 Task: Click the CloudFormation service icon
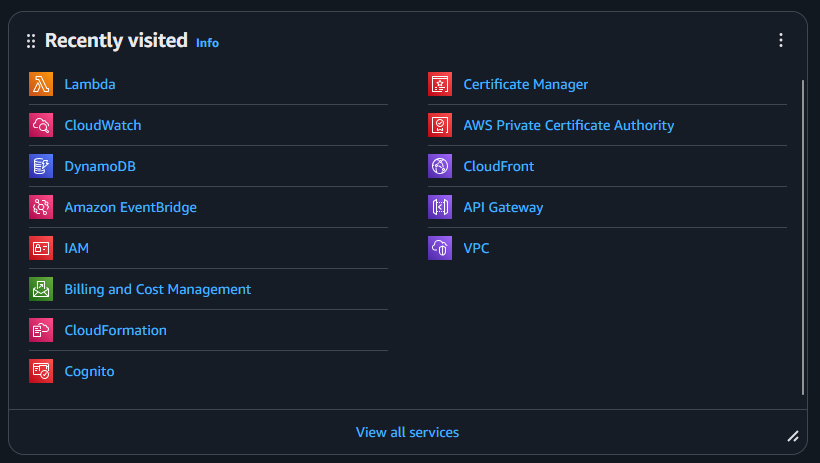[41, 330]
